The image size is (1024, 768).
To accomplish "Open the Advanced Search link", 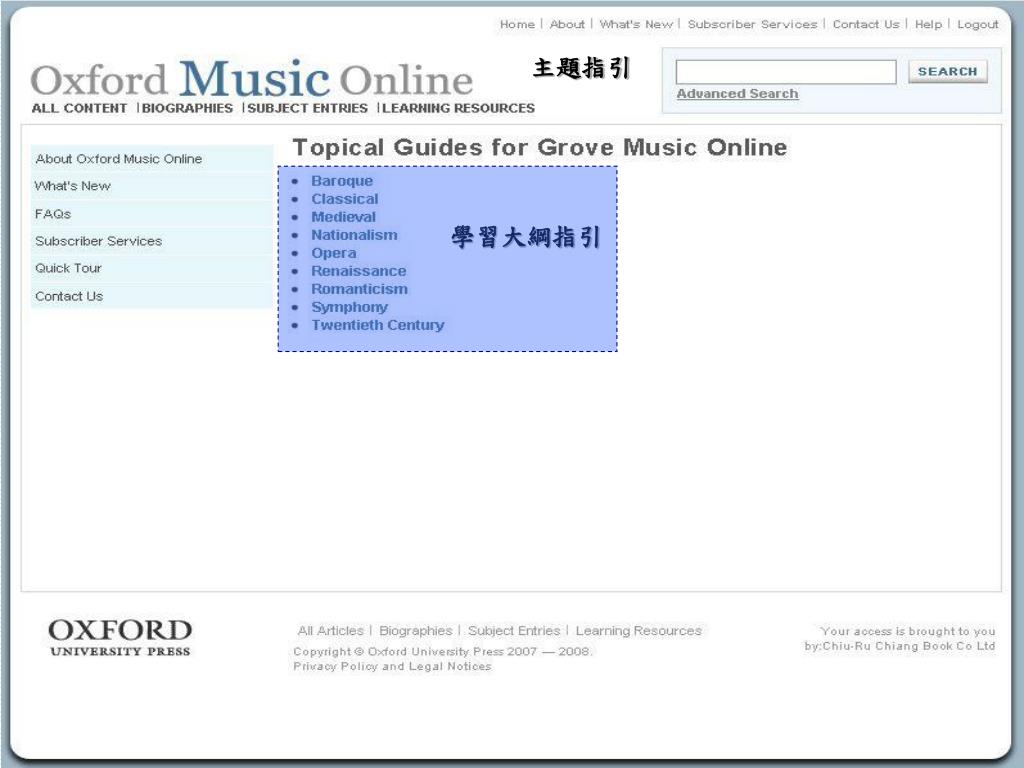I will [x=737, y=94].
